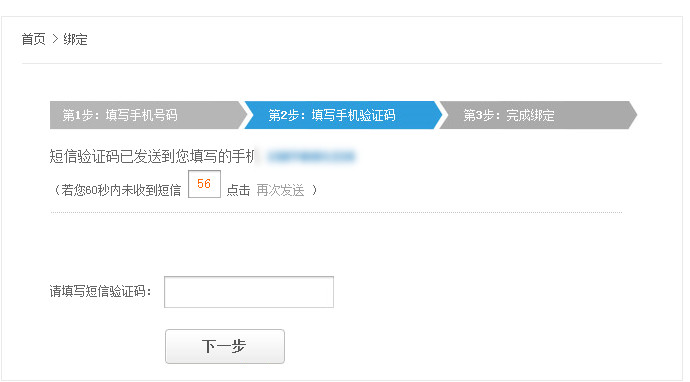
Task: Click the 短信验证码已发送 message text
Action: [152, 156]
